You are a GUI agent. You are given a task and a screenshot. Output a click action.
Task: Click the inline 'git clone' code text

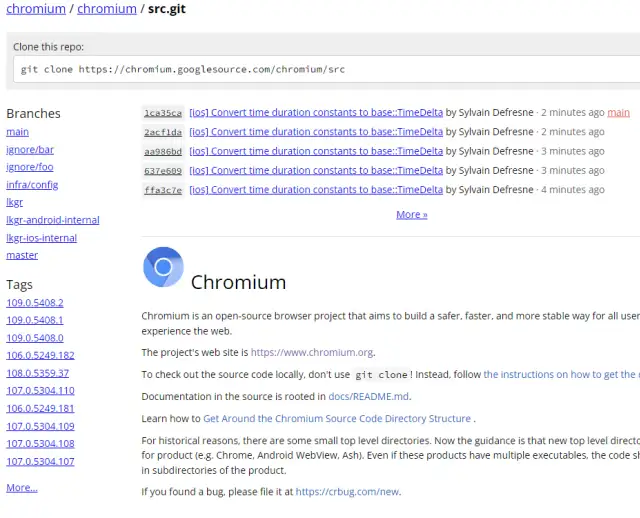point(381,375)
